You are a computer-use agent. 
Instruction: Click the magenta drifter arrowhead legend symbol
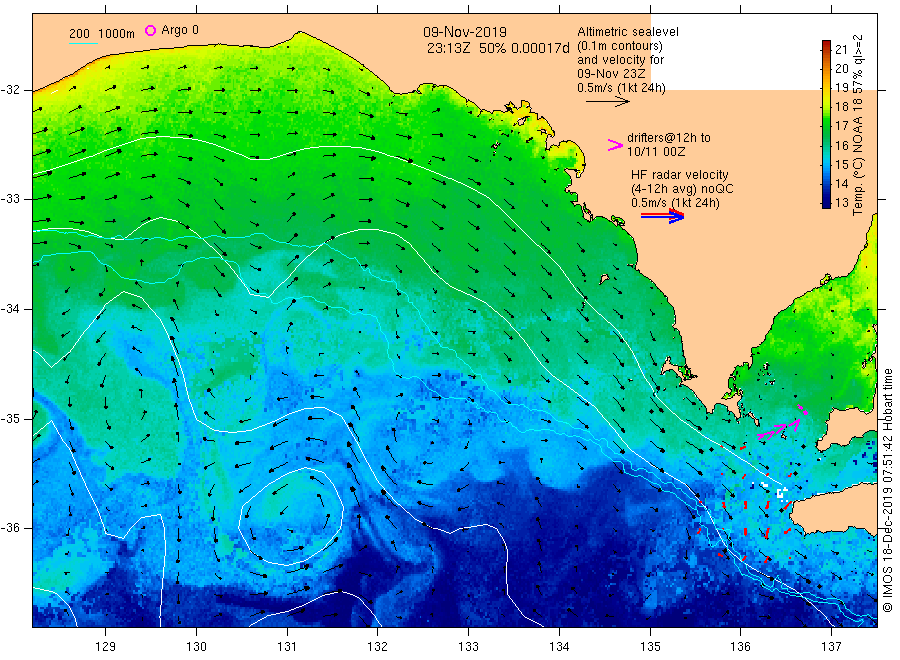click(x=615, y=145)
